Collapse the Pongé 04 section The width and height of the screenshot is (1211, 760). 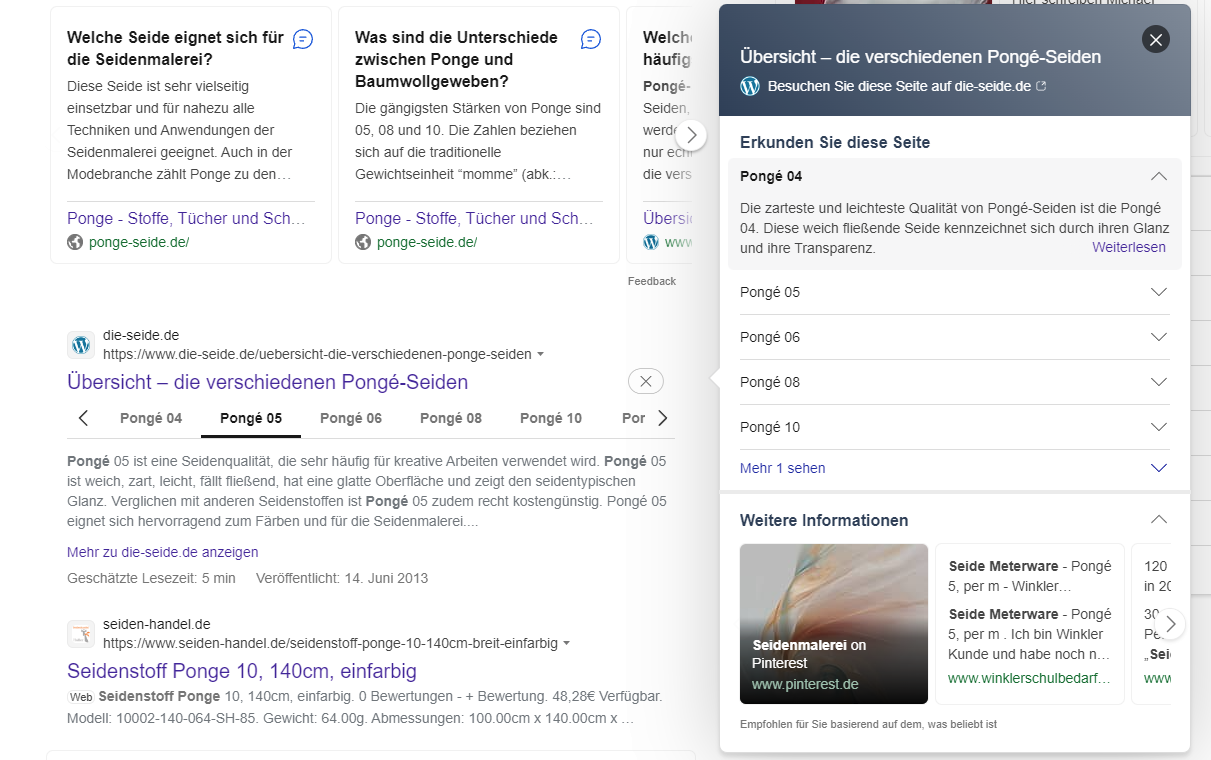(1158, 176)
